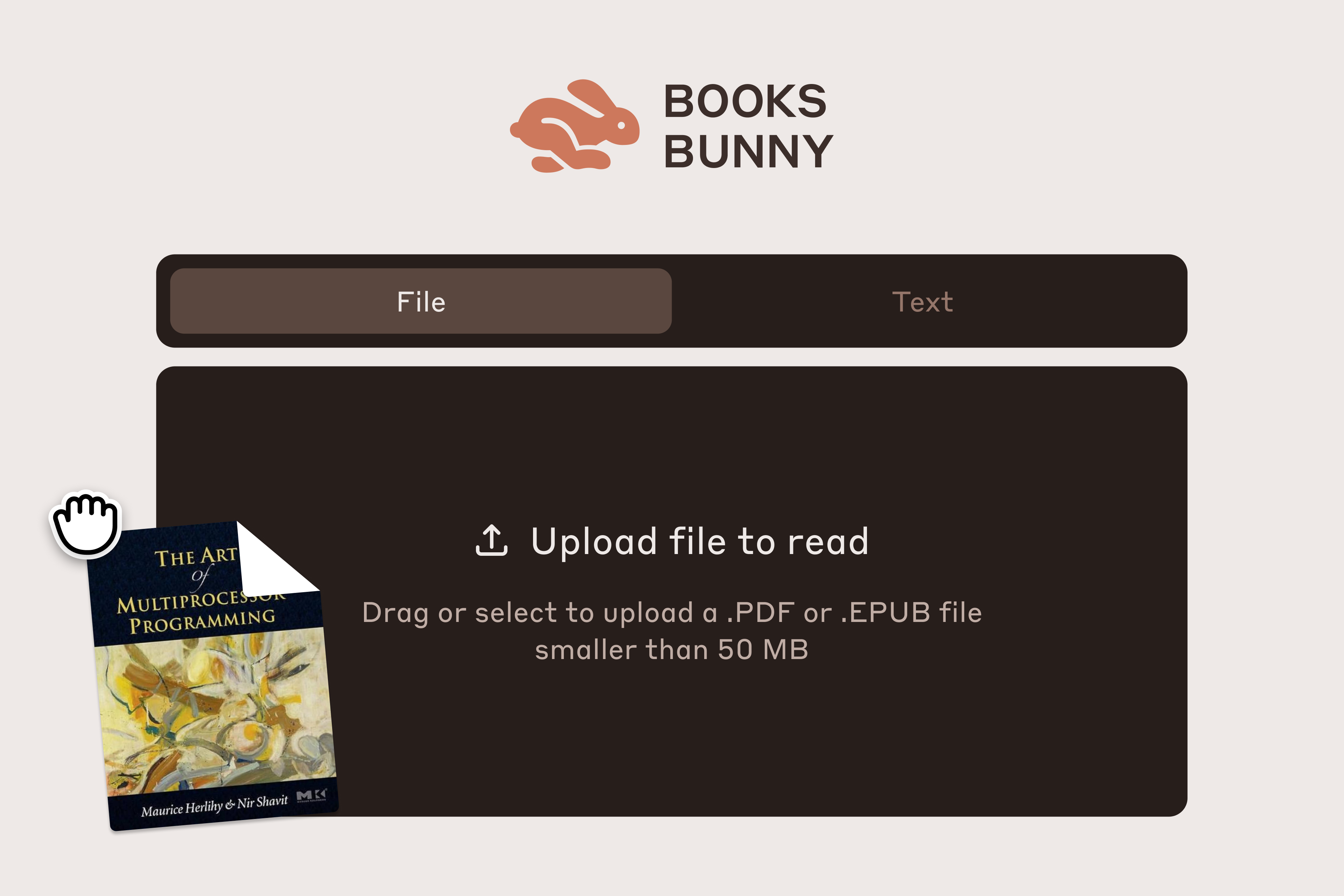The height and width of the screenshot is (896, 1344).
Task: Click the word BUNNY in the site title
Action: click(749, 152)
